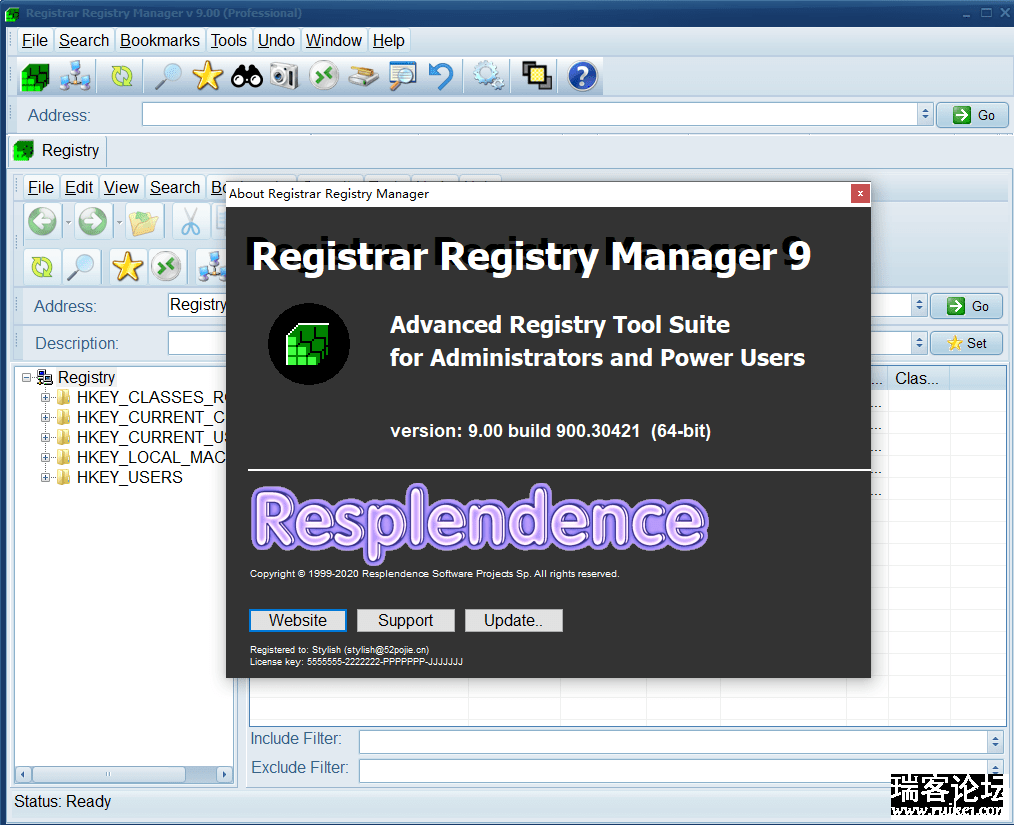Select HKEY_USERS in the registry tree
Image resolution: width=1014 pixels, height=825 pixels.
(x=129, y=477)
